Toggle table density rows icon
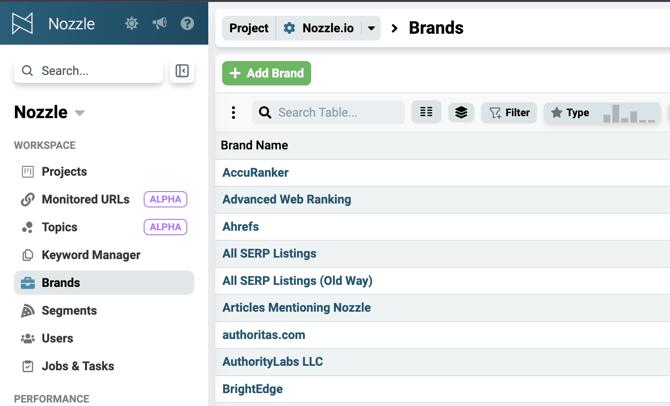 click(426, 112)
